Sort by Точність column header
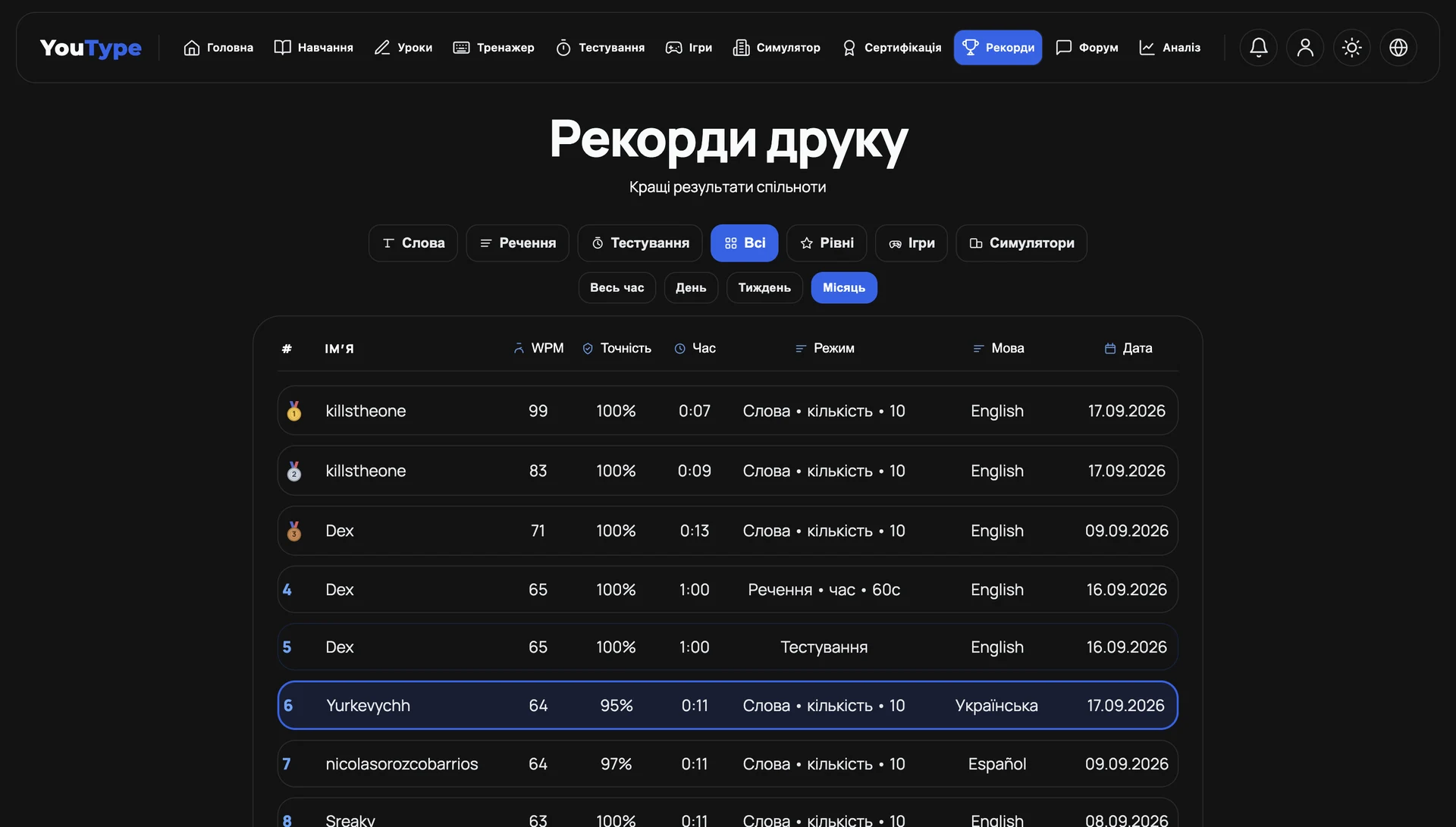Screen dimensions: 1456x827 [617, 349]
